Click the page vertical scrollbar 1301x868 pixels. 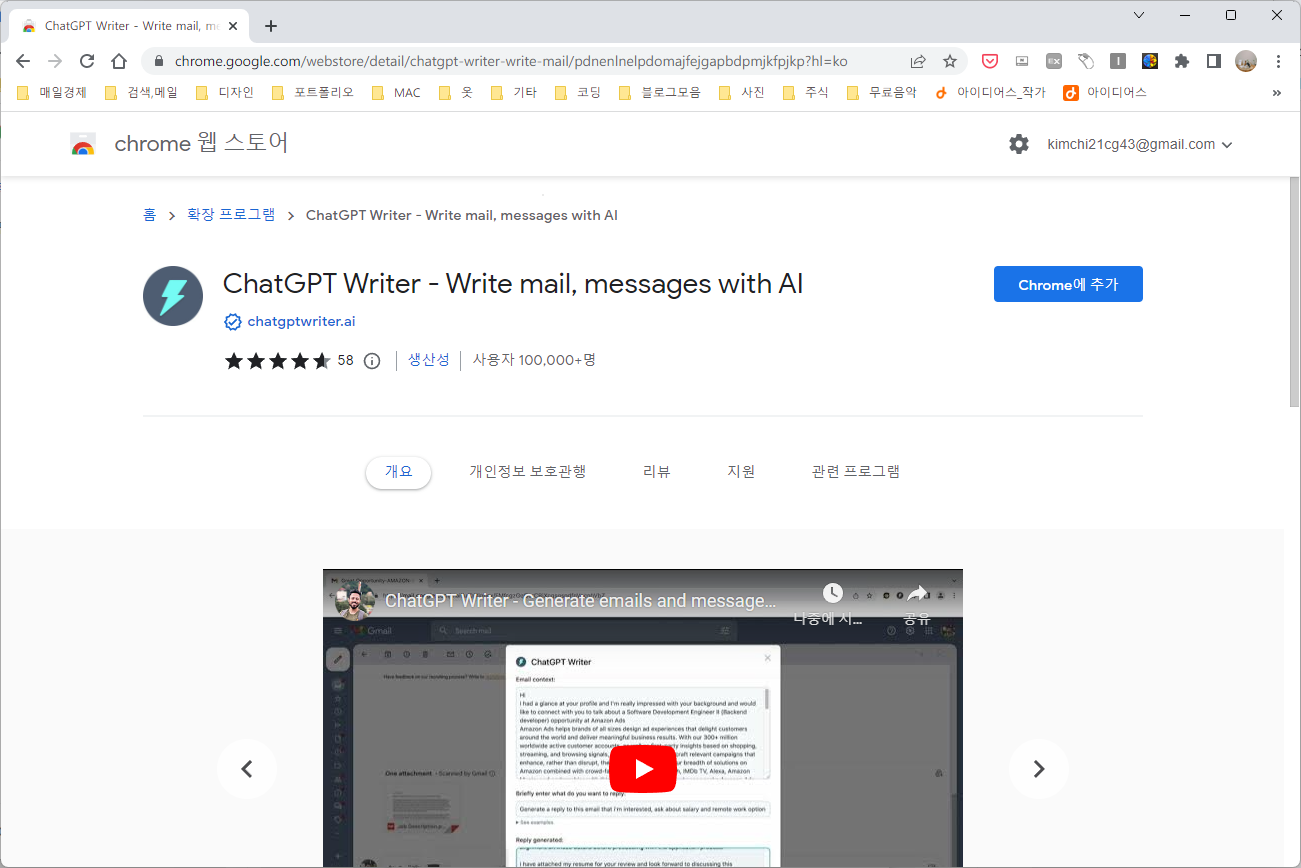pyautogui.click(x=1293, y=292)
